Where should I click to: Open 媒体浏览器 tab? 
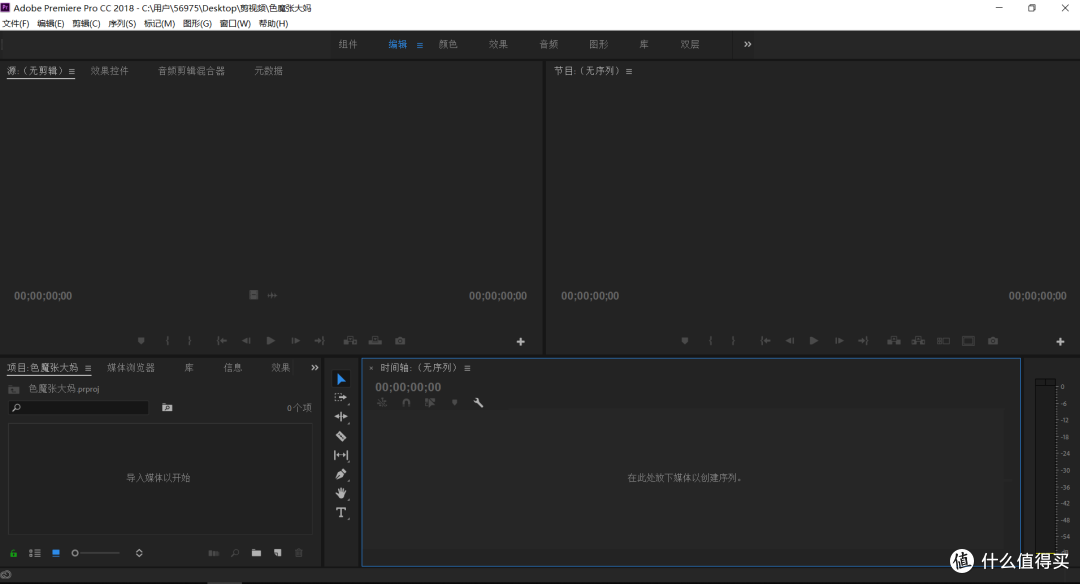coord(131,368)
